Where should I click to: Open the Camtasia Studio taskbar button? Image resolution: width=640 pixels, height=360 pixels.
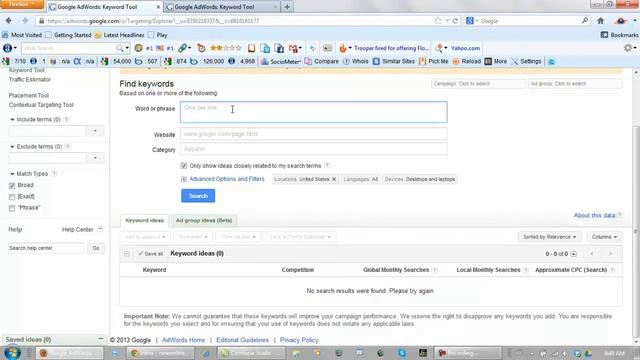tap(251, 353)
